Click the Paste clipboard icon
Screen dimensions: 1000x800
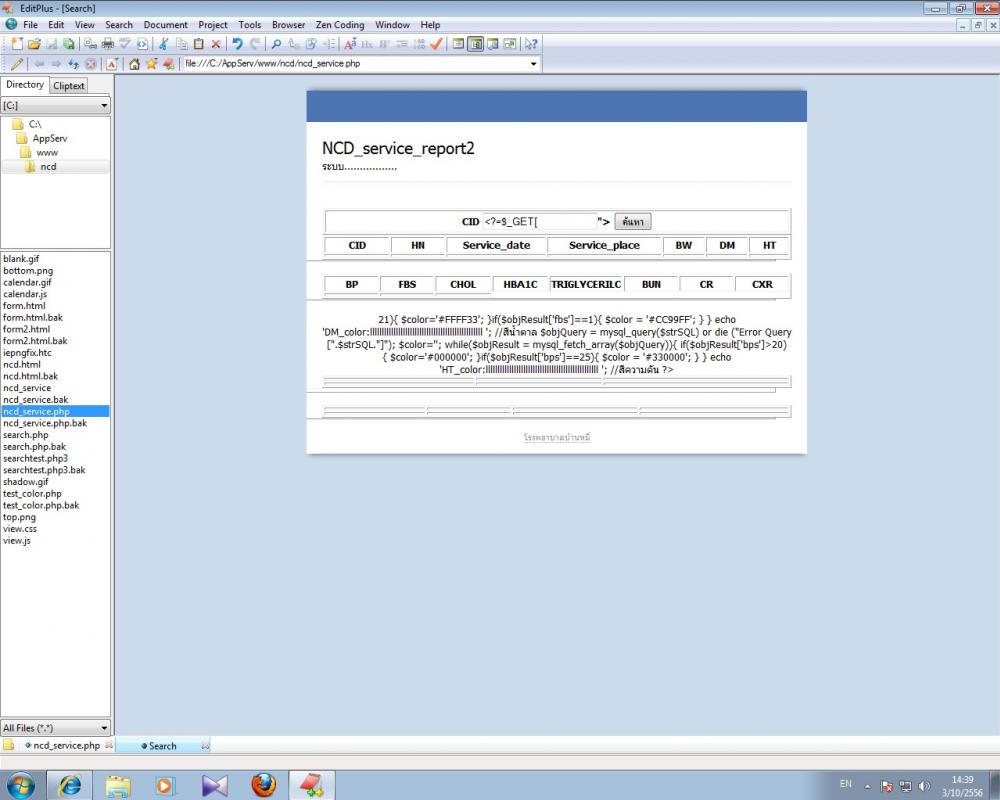[x=198, y=44]
